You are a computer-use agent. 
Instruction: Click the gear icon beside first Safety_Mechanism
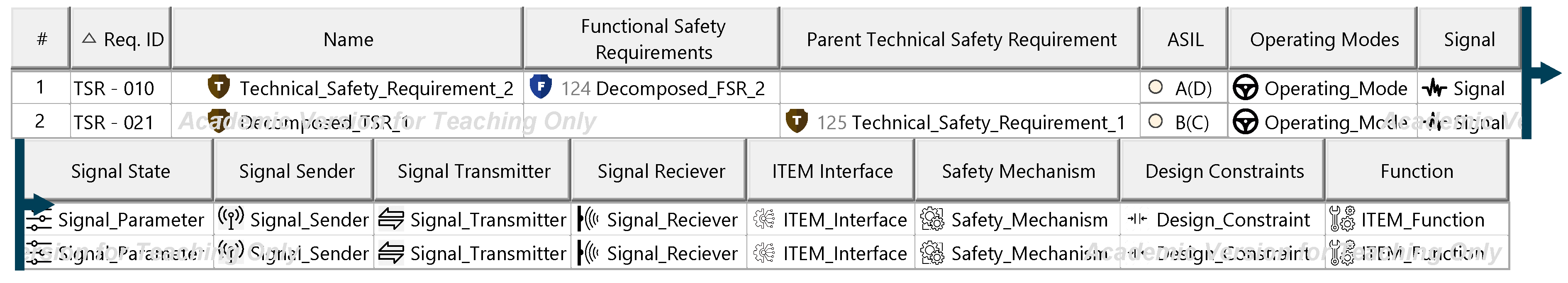point(932,219)
